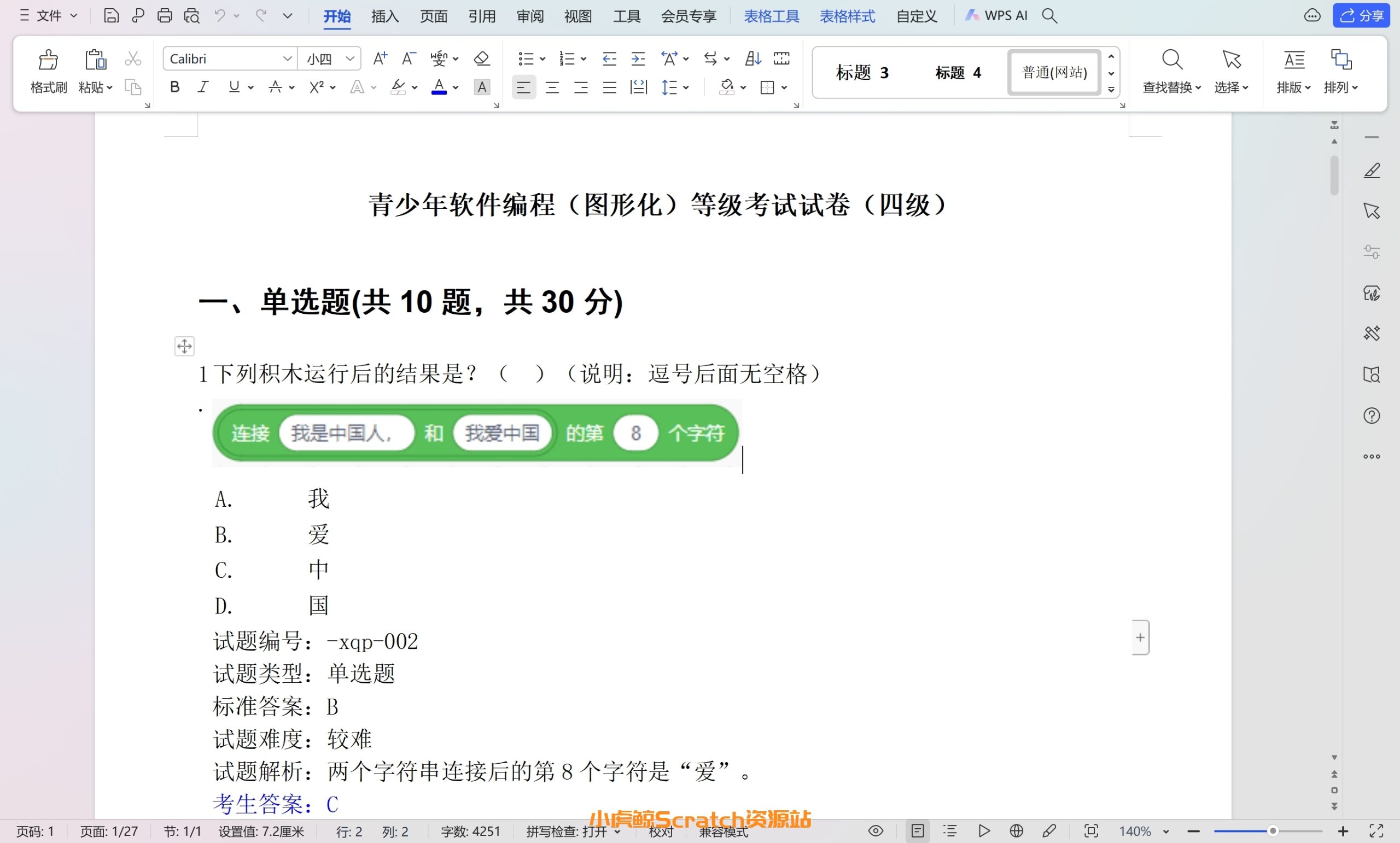Toggle eye protection mode in status bar
The height and width of the screenshot is (843, 1400).
876,831
